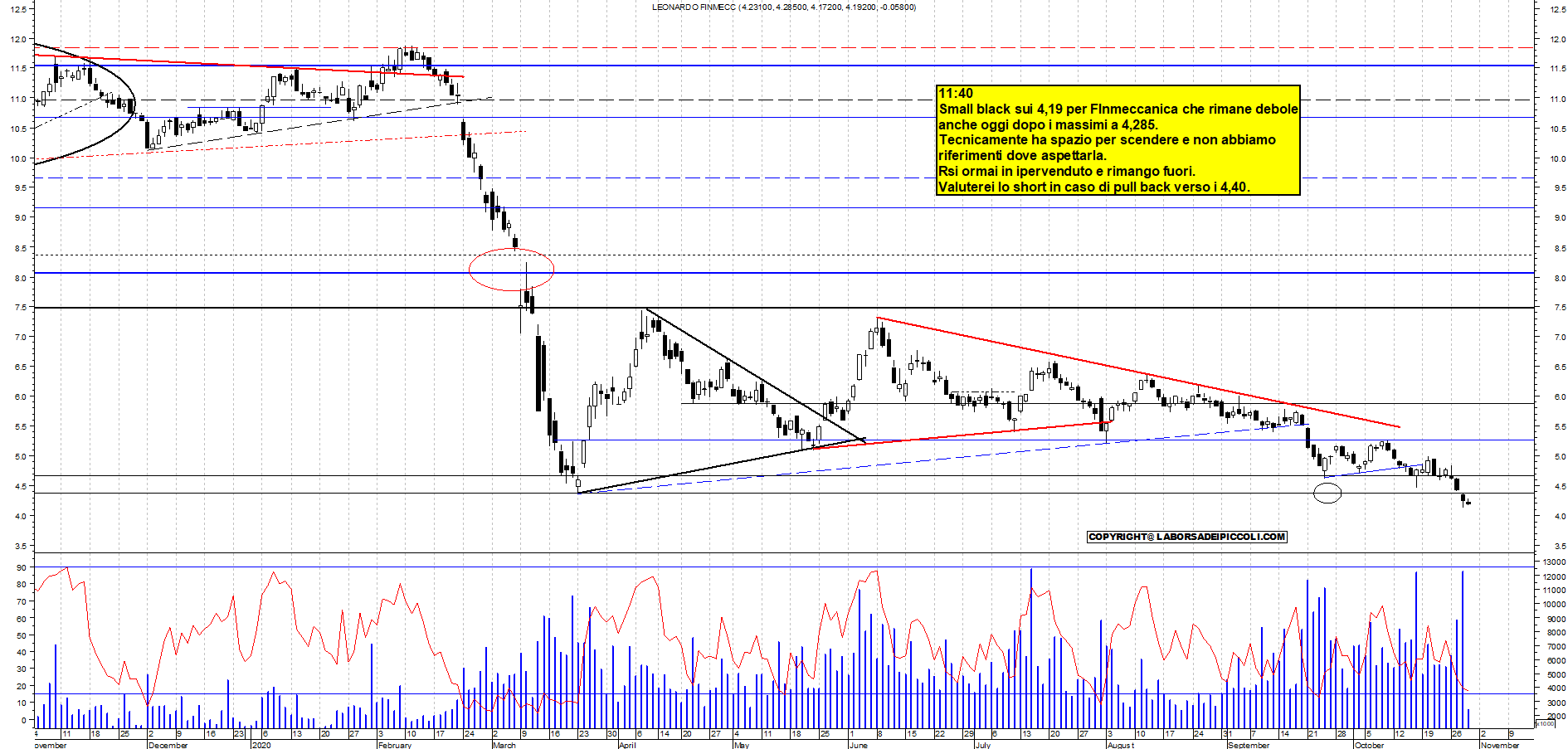This screenshot has width=1568, height=749.
Task: Click the red ellipse marking the March gap
Action: 511,270
